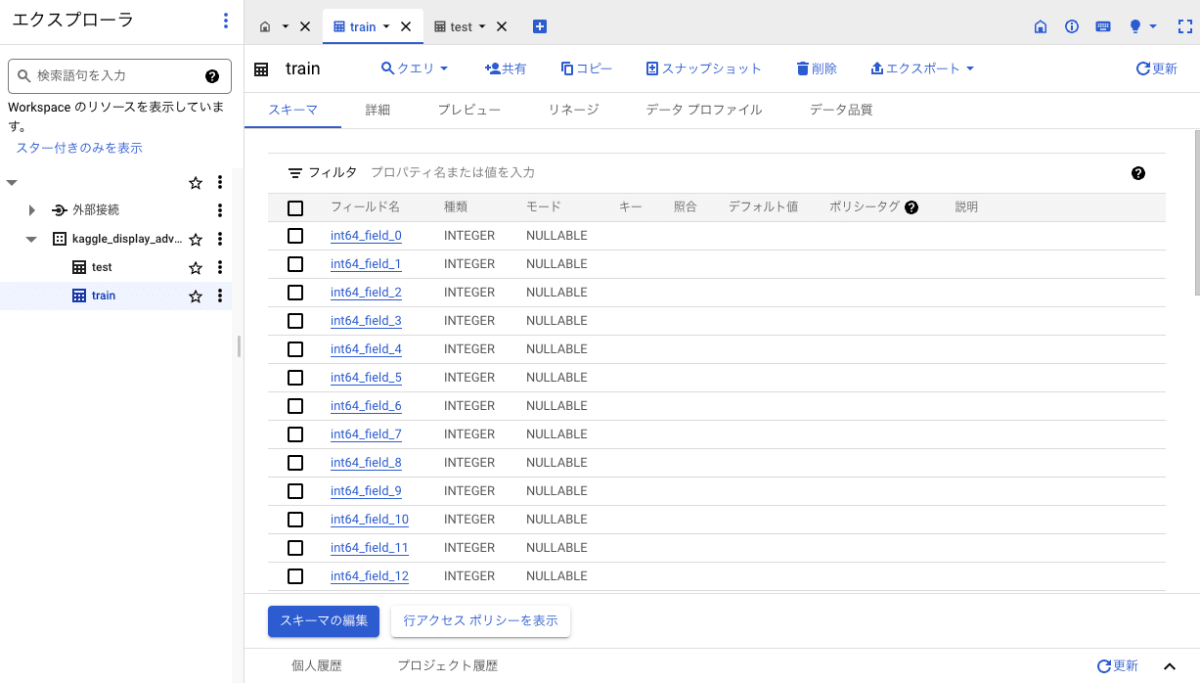Click the filter help question mark icon
This screenshot has height=683, width=1200.
[x=1138, y=173]
